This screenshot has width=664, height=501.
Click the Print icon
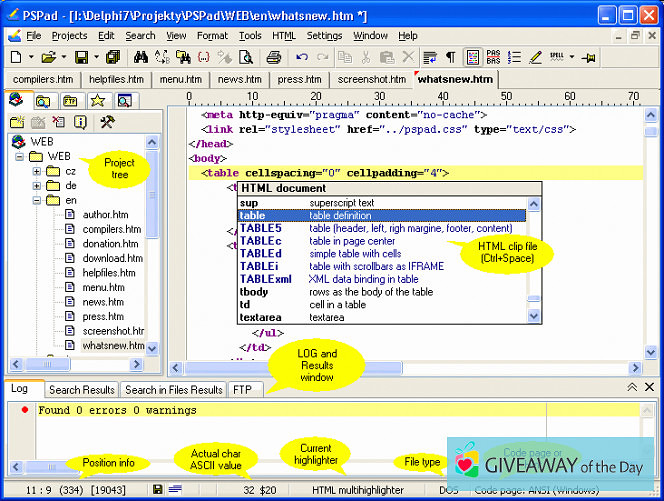(x=274, y=57)
